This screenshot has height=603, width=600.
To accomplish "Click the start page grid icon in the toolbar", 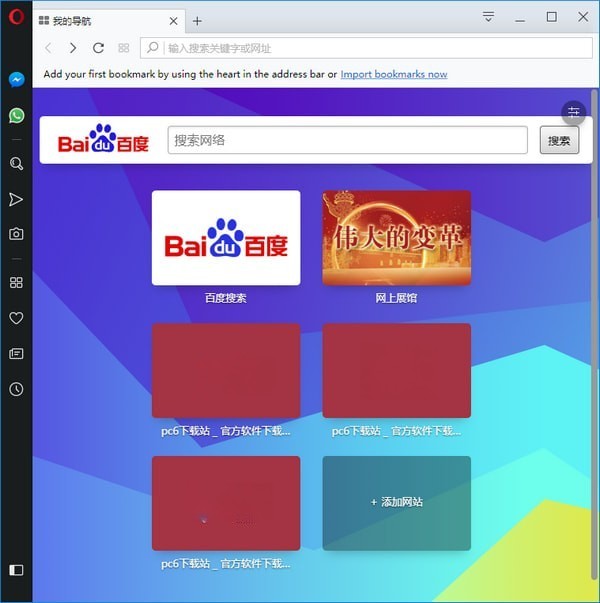I will [x=123, y=48].
